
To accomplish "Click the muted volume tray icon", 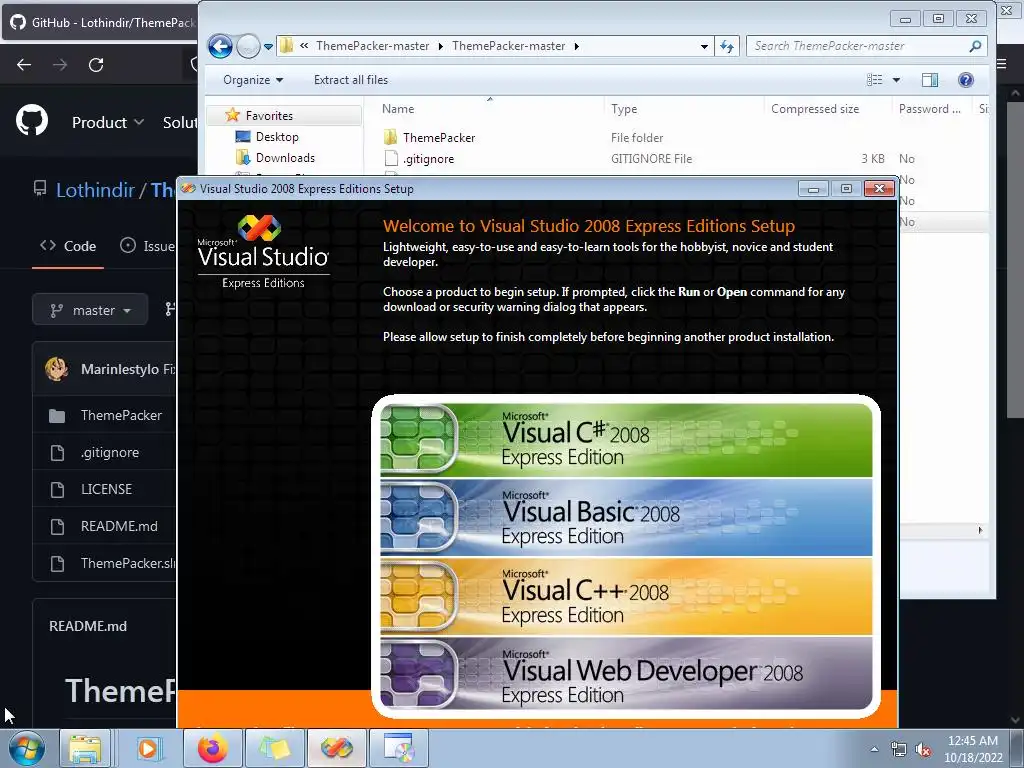I will [x=923, y=750].
